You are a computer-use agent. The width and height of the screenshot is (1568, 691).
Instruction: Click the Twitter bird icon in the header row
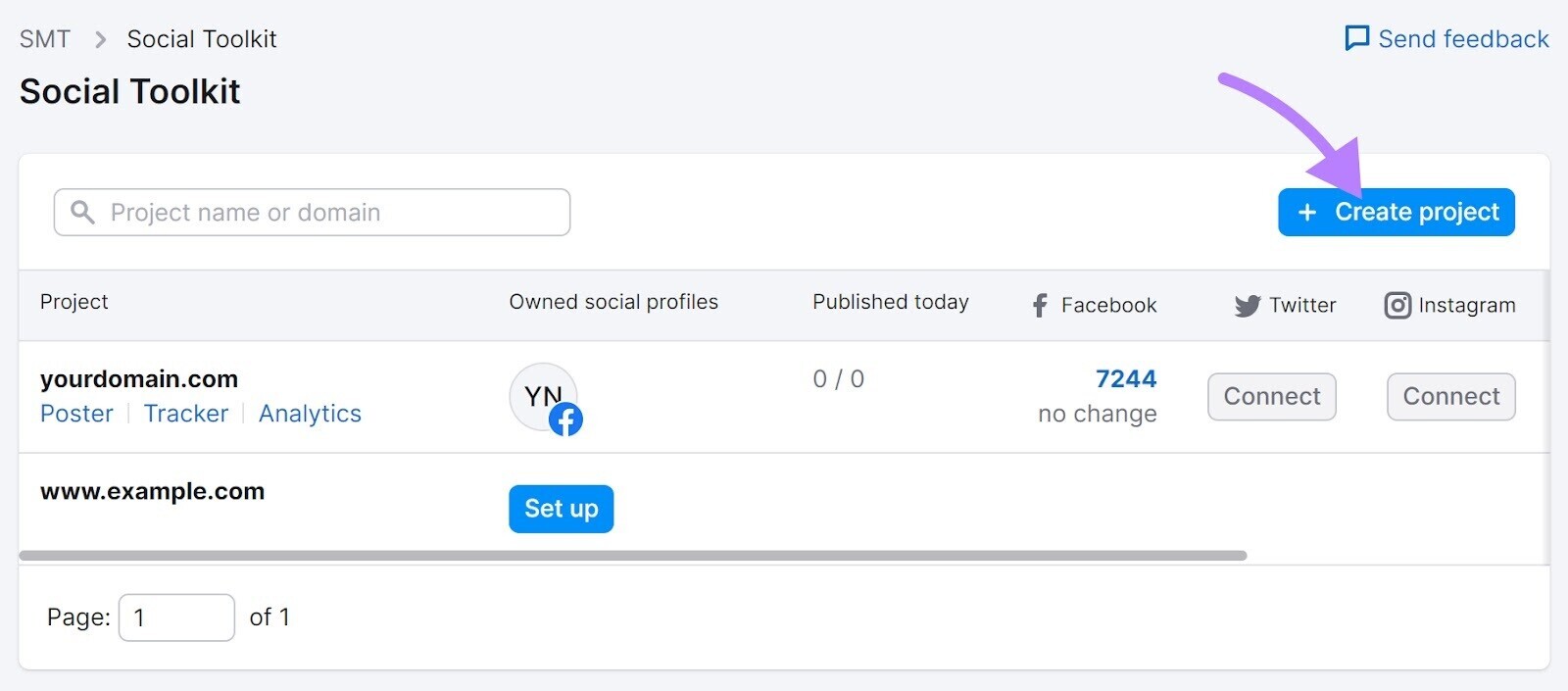[1247, 305]
